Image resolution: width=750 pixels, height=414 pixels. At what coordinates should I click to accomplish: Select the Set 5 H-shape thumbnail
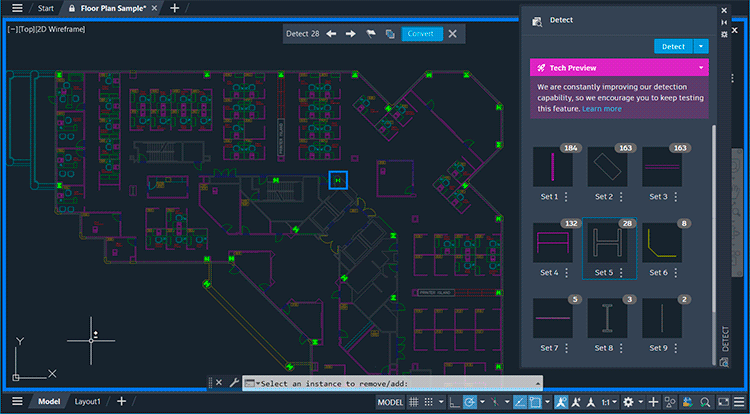point(607,242)
